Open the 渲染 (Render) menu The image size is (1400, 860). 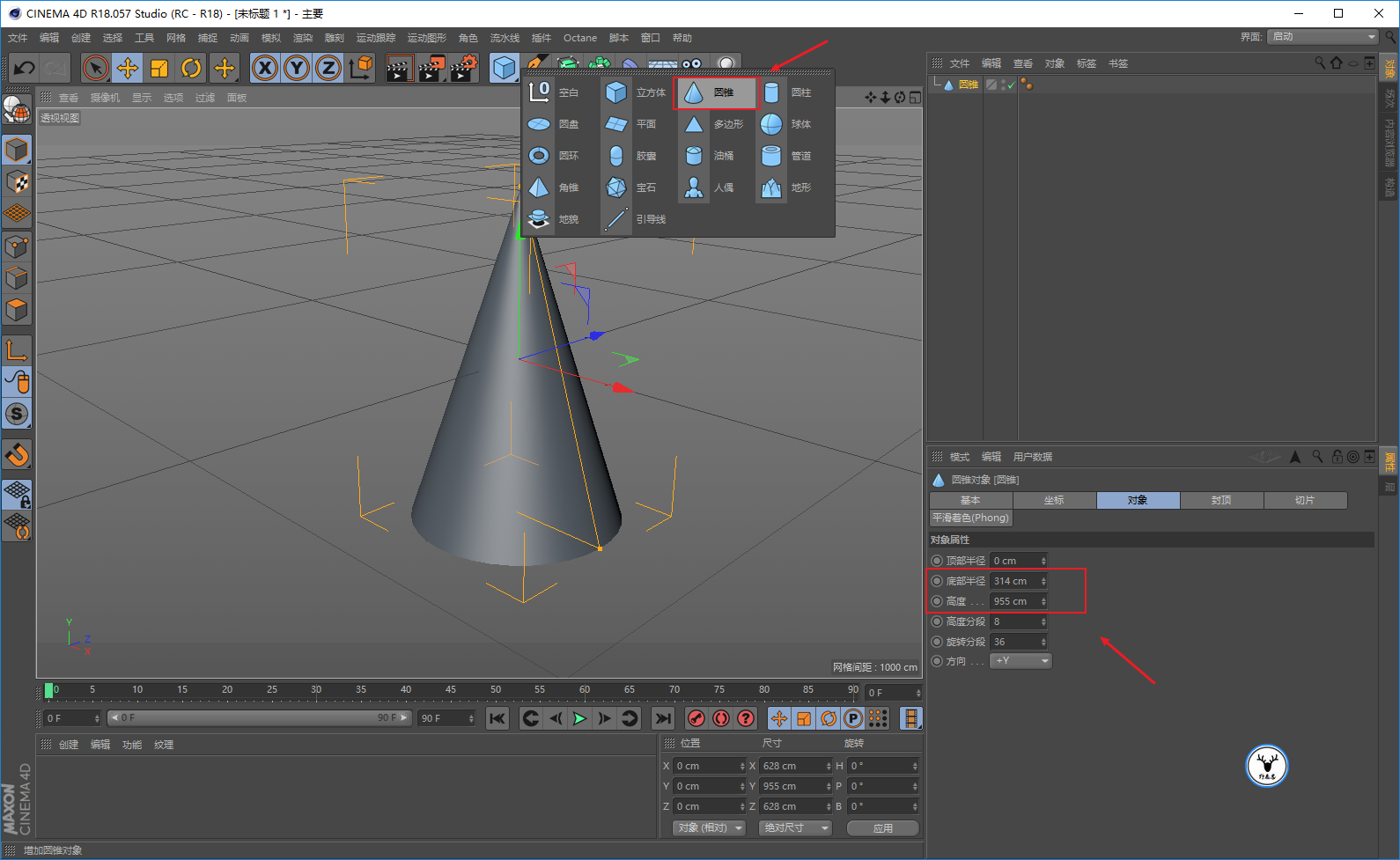[x=303, y=38]
